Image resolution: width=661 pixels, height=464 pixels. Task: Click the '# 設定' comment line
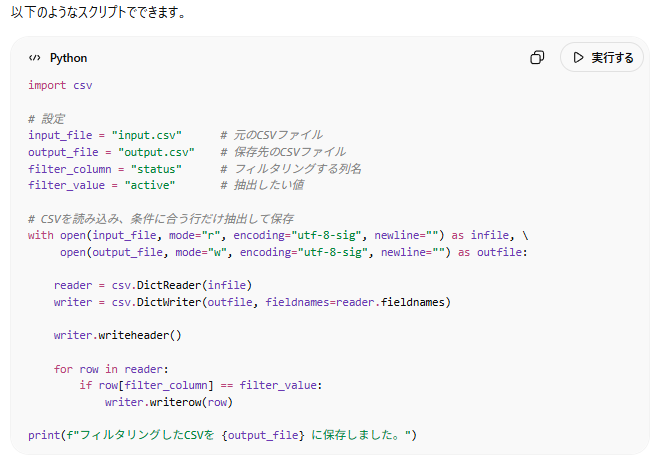tap(46, 118)
